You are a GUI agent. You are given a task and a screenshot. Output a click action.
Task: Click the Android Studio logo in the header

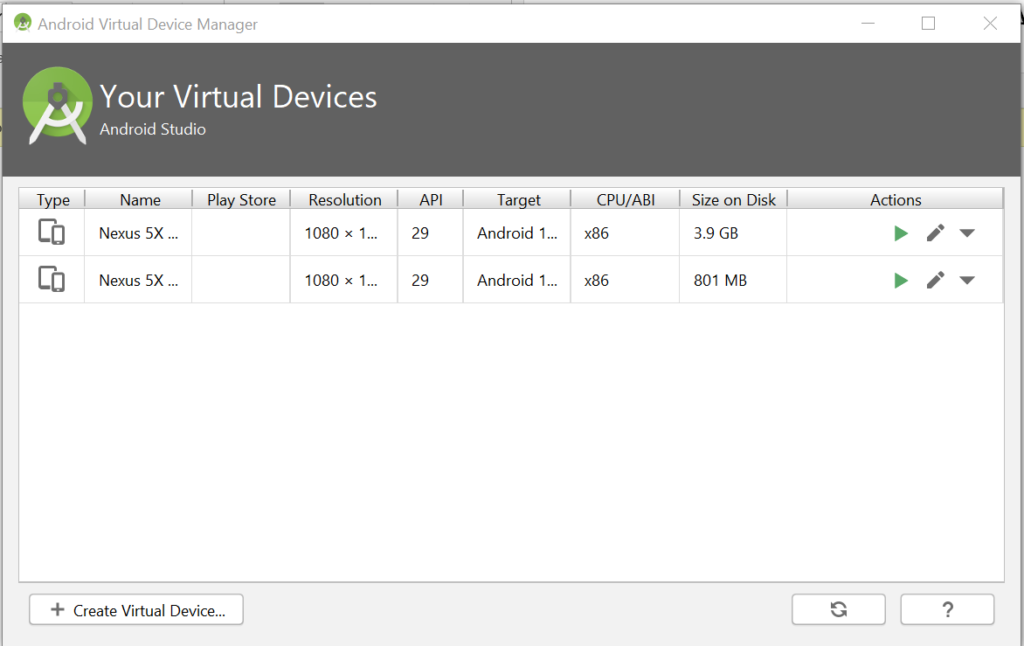click(x=57, y=103)
